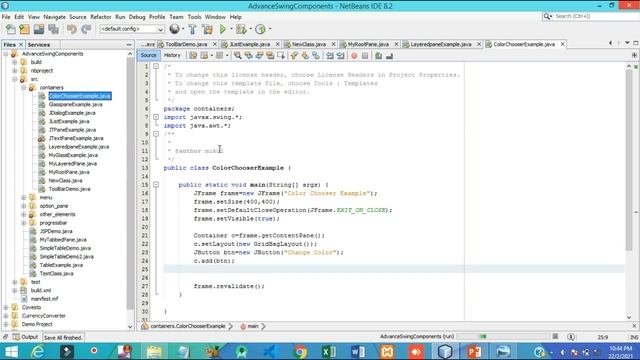
Task: Open the Refactor menu
Action: [x=100, y=17]
